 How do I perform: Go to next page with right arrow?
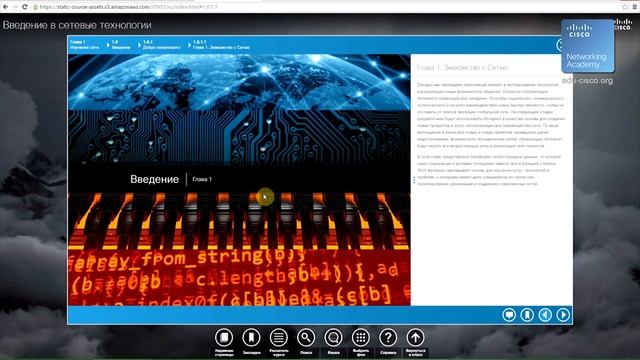(563, 315)
